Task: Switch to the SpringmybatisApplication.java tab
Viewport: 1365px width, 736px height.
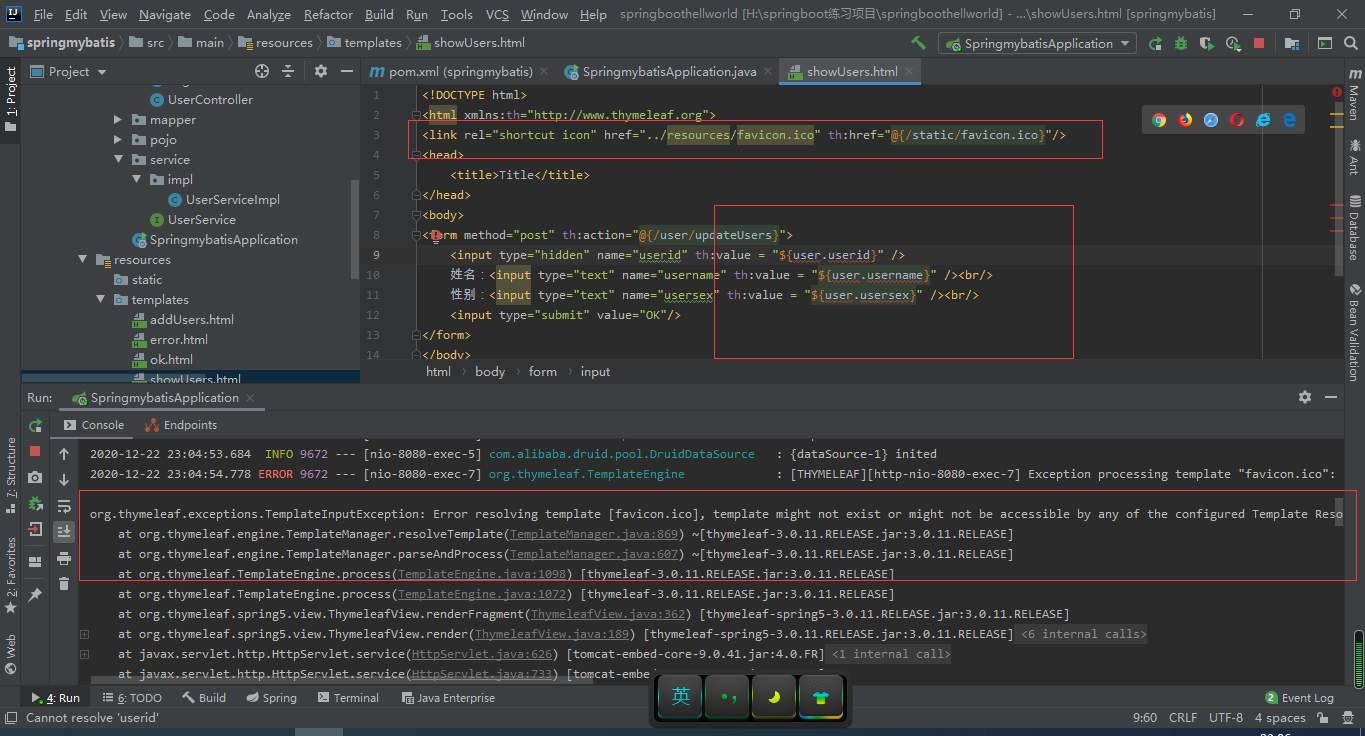Action: [x=668, y=72]
